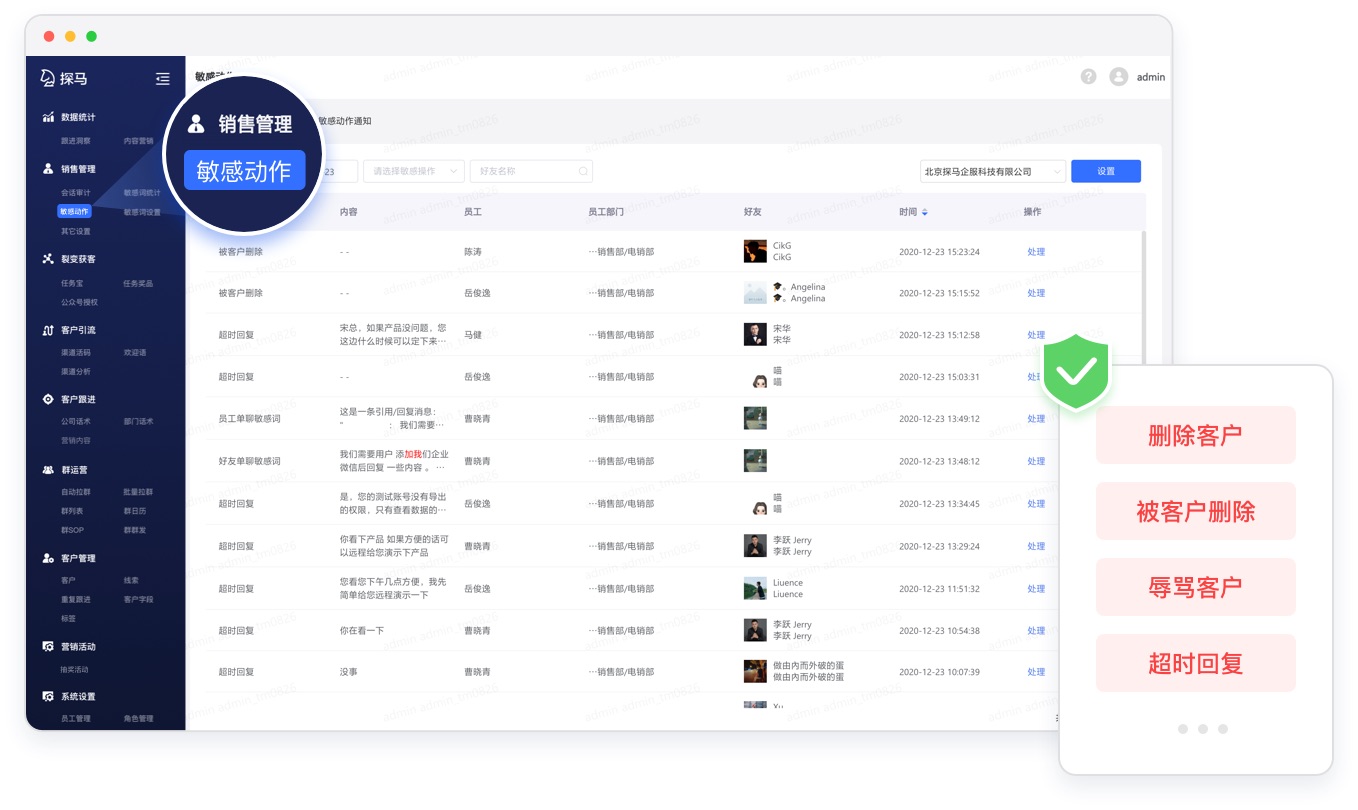The width and height of the screenshot is (1358, 810).
Task: Click 处理 link for 陈涛's row
Action: pyautogui.click(x=1035, y=252)
